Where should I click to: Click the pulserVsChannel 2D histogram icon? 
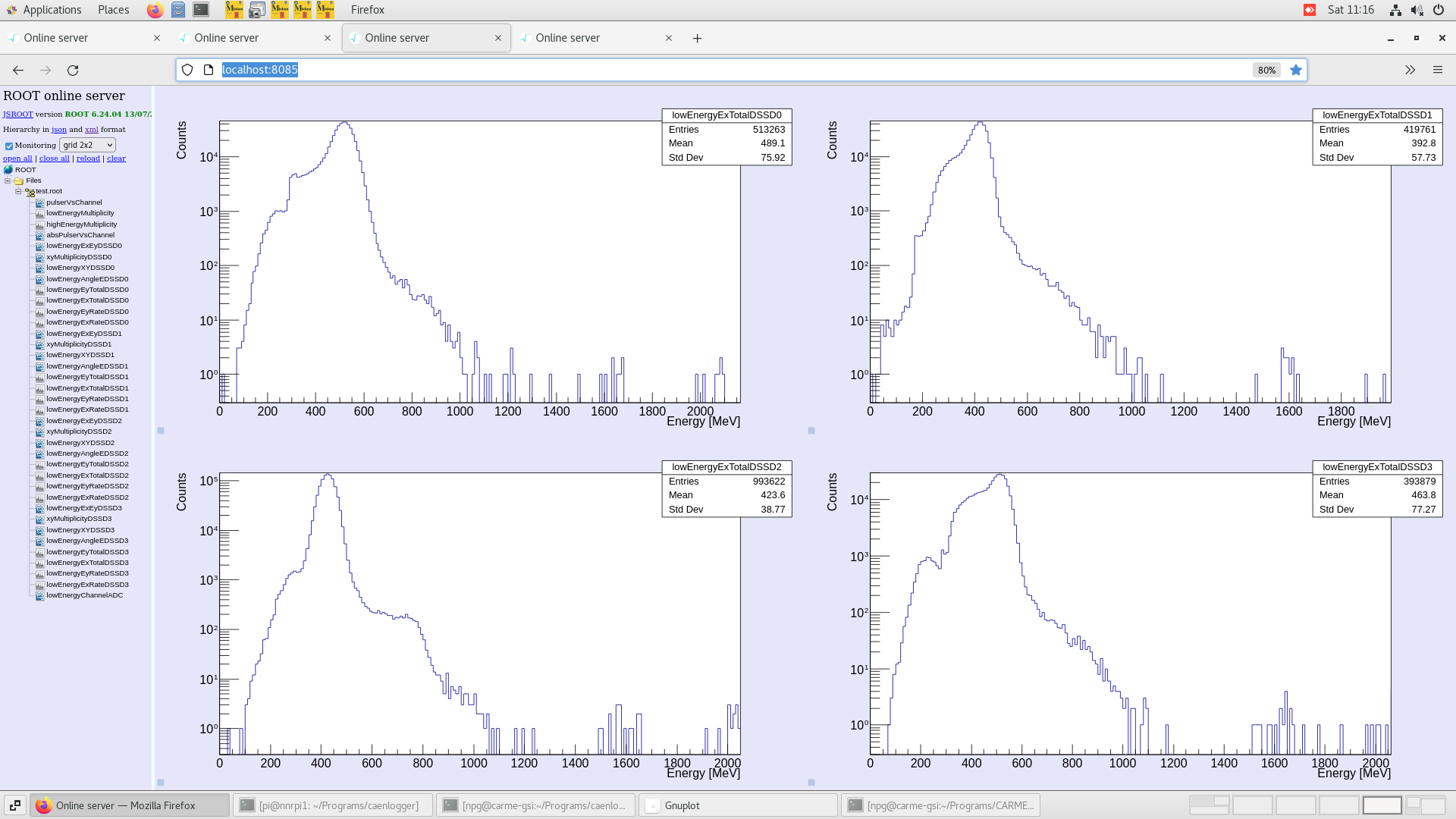[40, 202]
